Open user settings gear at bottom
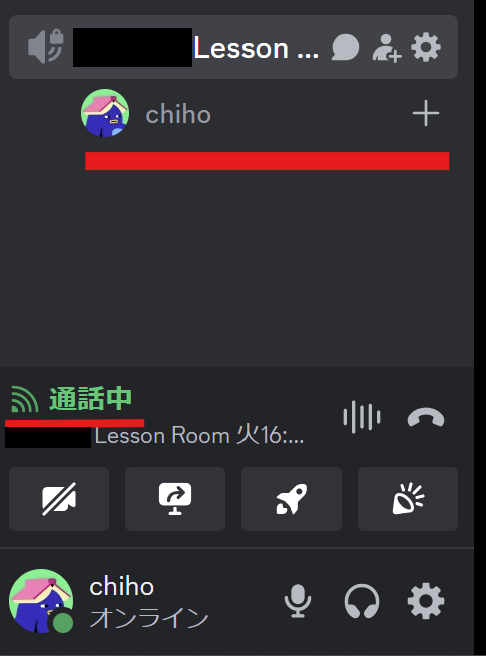Image resolution: width=486 pixels, height=656 pixels. [426, 601]
